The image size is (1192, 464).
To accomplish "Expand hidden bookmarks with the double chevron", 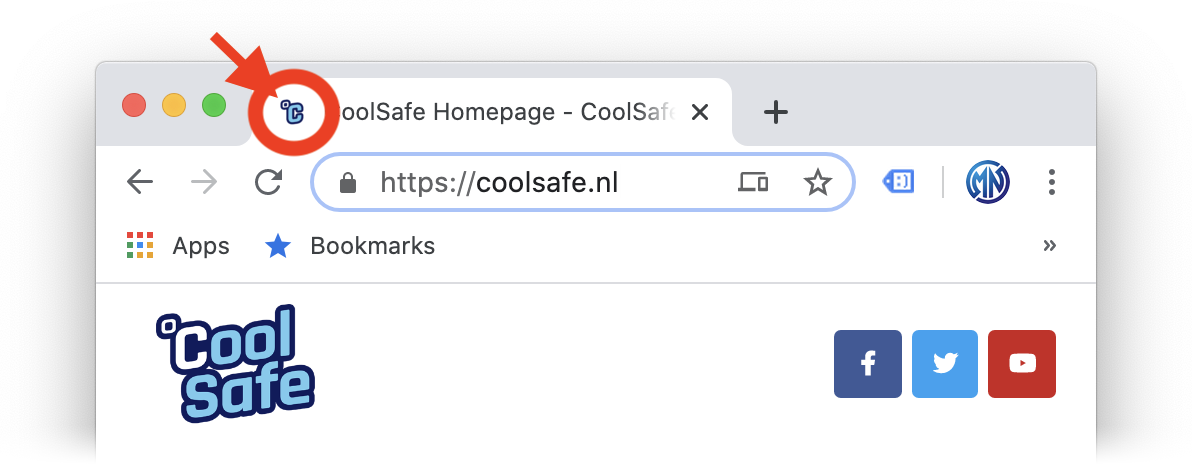I will tap(1050, 246).
